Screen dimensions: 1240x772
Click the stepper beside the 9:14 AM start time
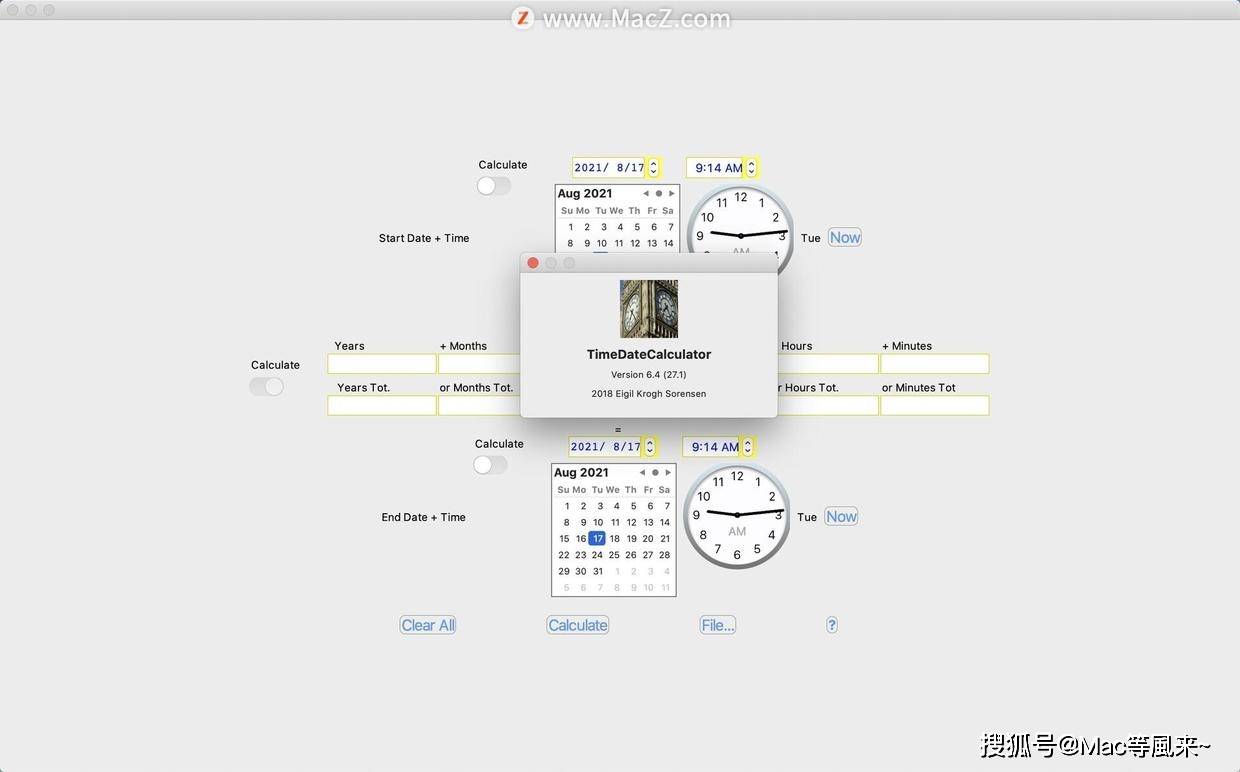[751, 167]
